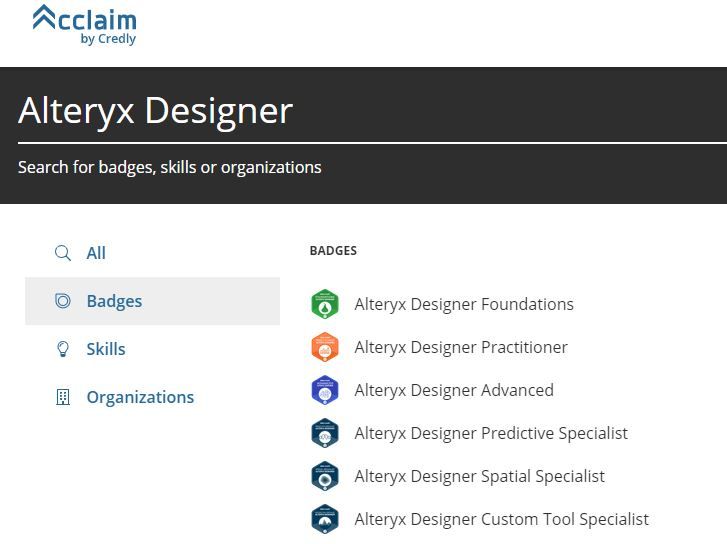Show the Skills results tab

pos(106,349)
